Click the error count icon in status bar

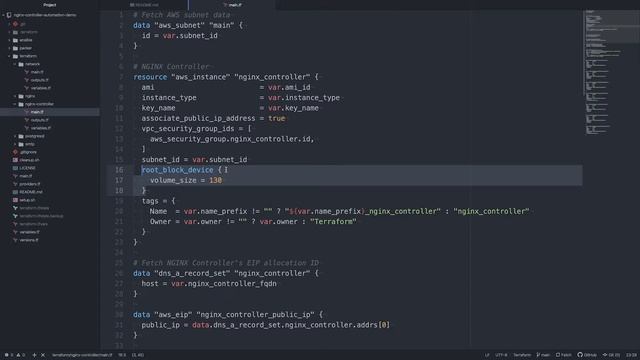pyautogui.click(x=7, y=355)
